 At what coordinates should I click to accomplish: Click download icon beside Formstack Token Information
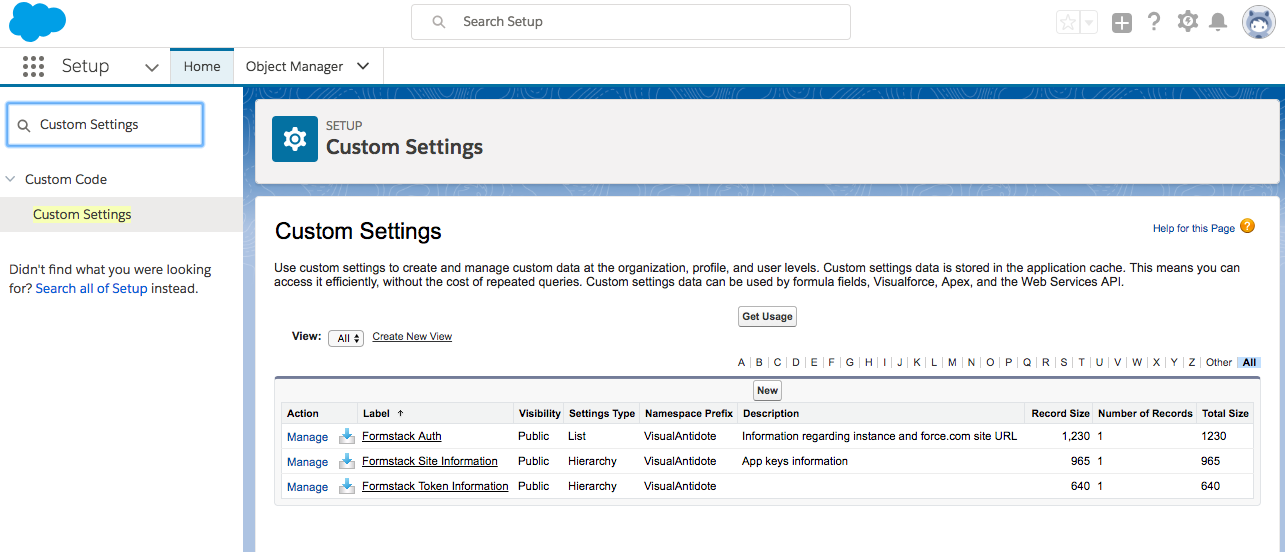[347, 487]
